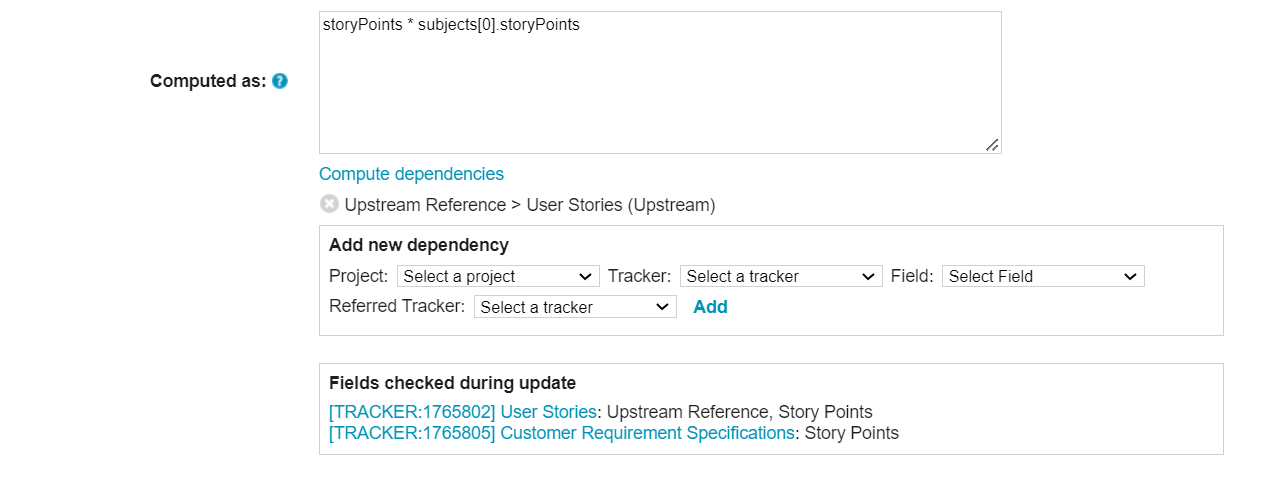This screenshot has height=478, width=1261.
Task: Click the 'Add new dependency' heading
Action: point(418,245)
